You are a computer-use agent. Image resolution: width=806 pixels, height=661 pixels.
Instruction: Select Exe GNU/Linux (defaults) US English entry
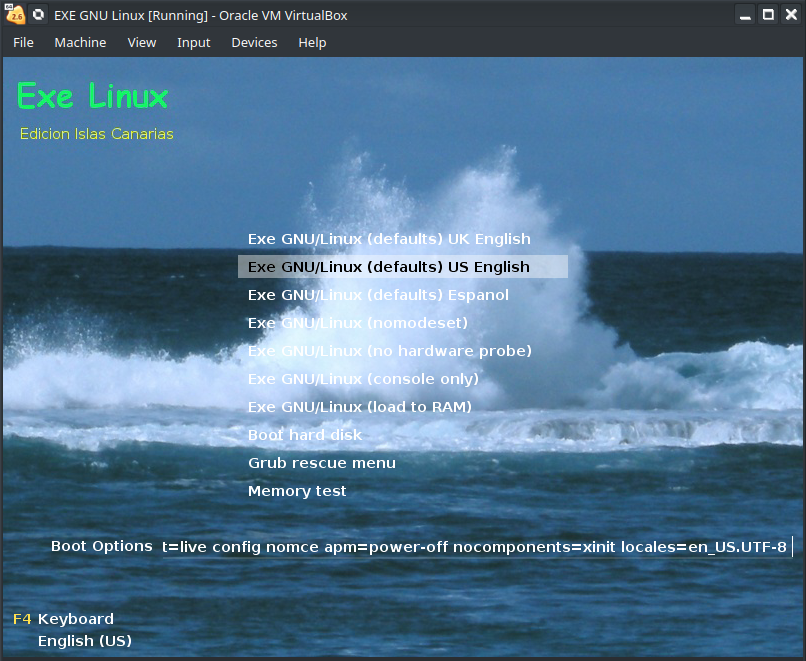click(x=389, y=267)
